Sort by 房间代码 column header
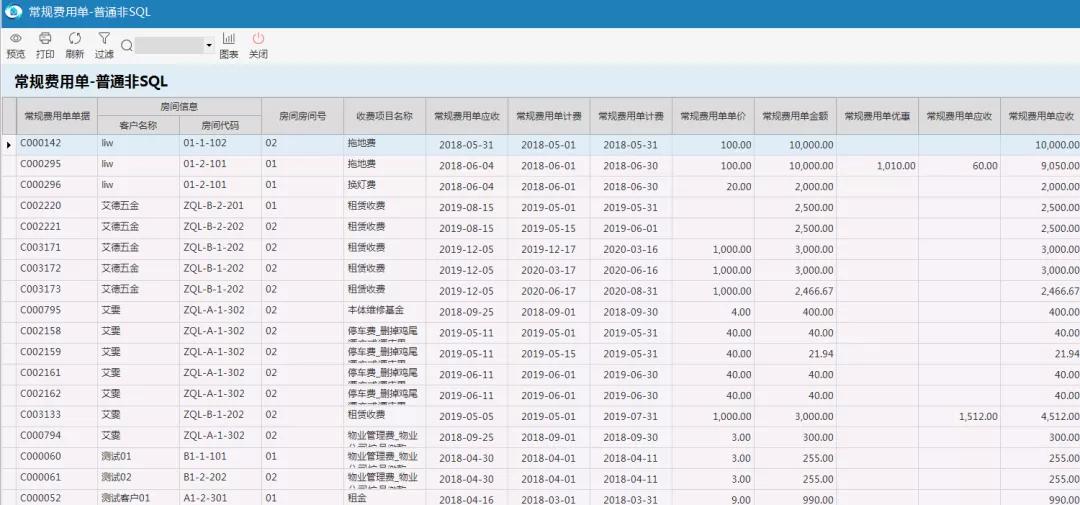This screenshot has width=1080, height=505. point(220,125)
